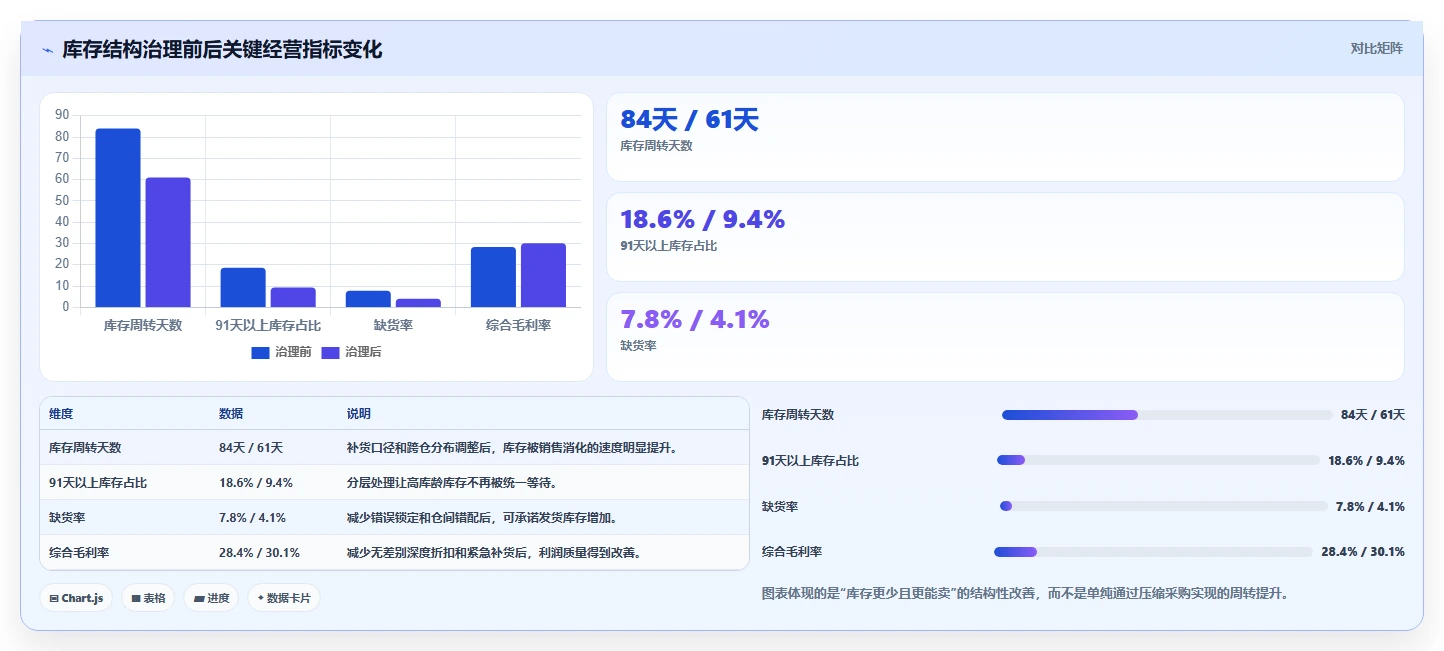Image resolution: width=1444 pixels, height=651 pixels.
Task: Click the 库存周转天数 label beside its progress bar
Action: (x=798, y=415)
